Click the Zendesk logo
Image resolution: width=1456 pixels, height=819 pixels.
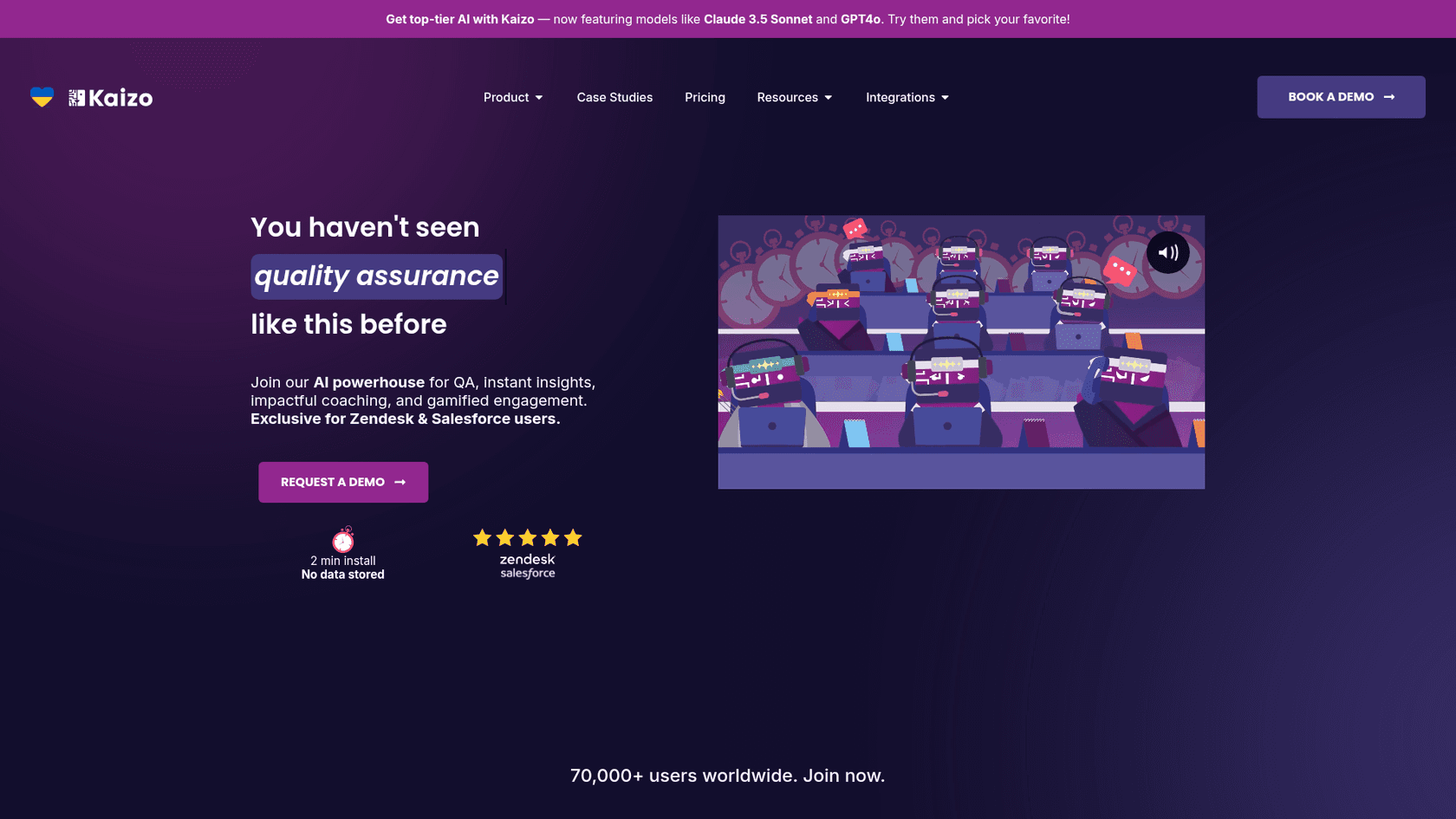click(x=526, y=560)
